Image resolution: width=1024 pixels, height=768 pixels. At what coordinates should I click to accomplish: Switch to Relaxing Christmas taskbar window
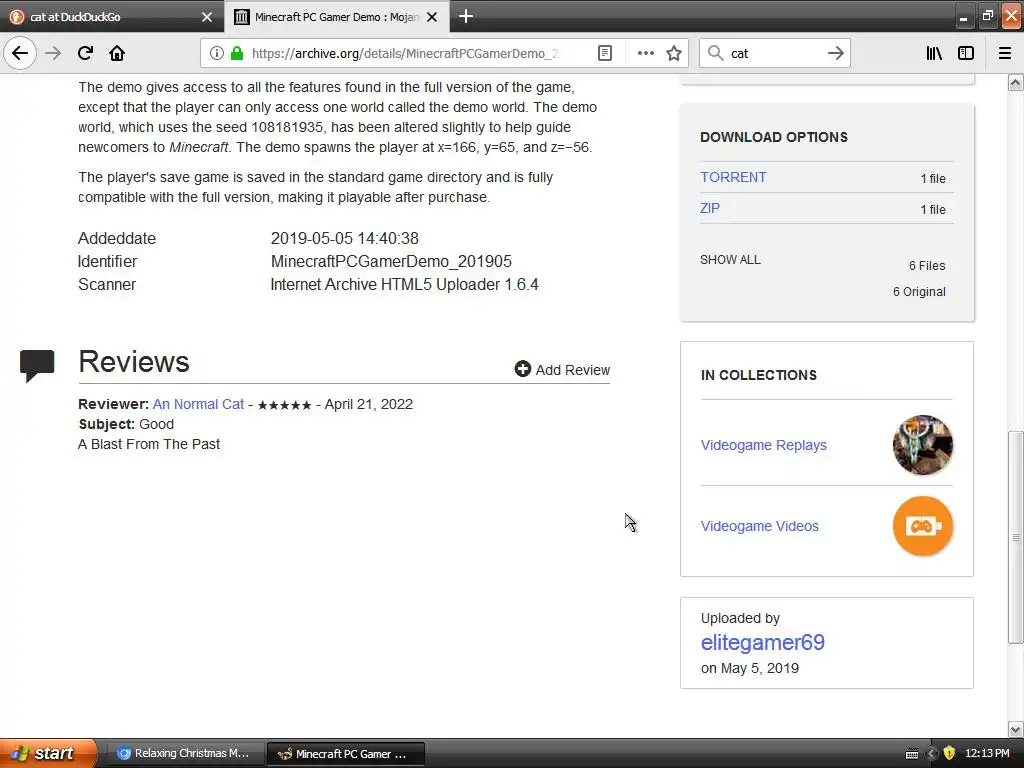pos(185,753)
